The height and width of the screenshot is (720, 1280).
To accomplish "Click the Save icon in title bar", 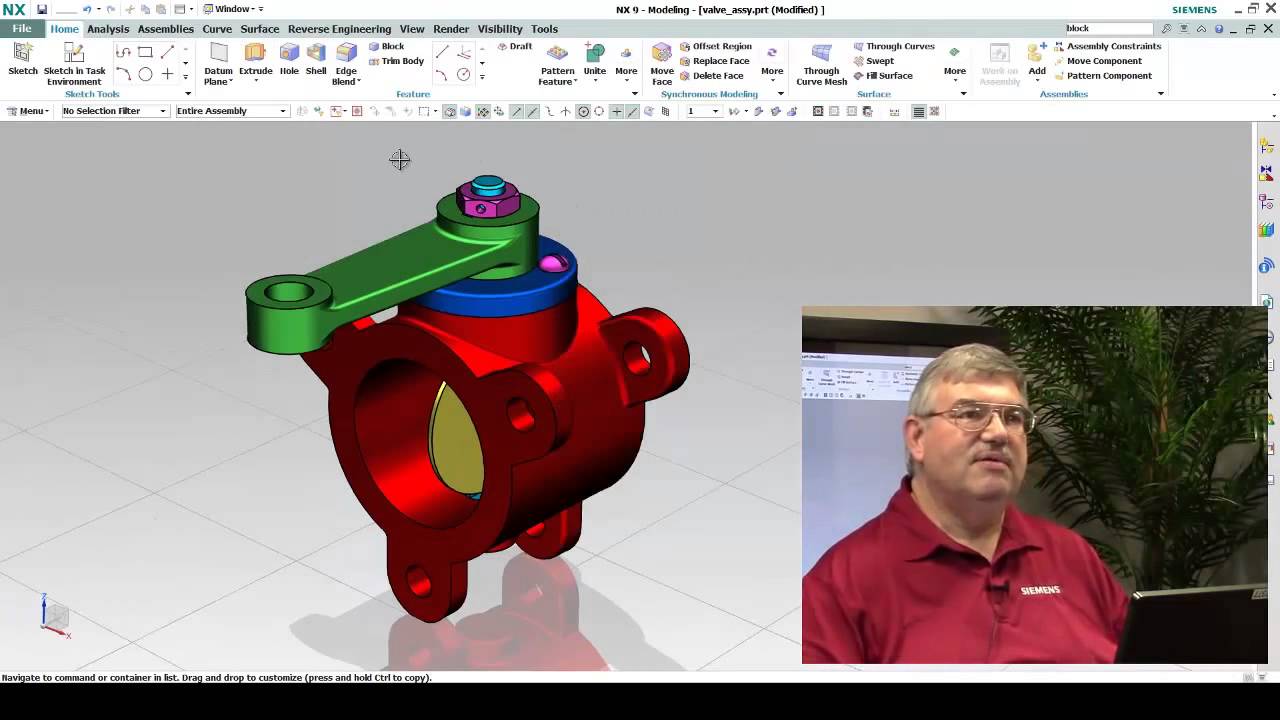I will tap(42, 9).
